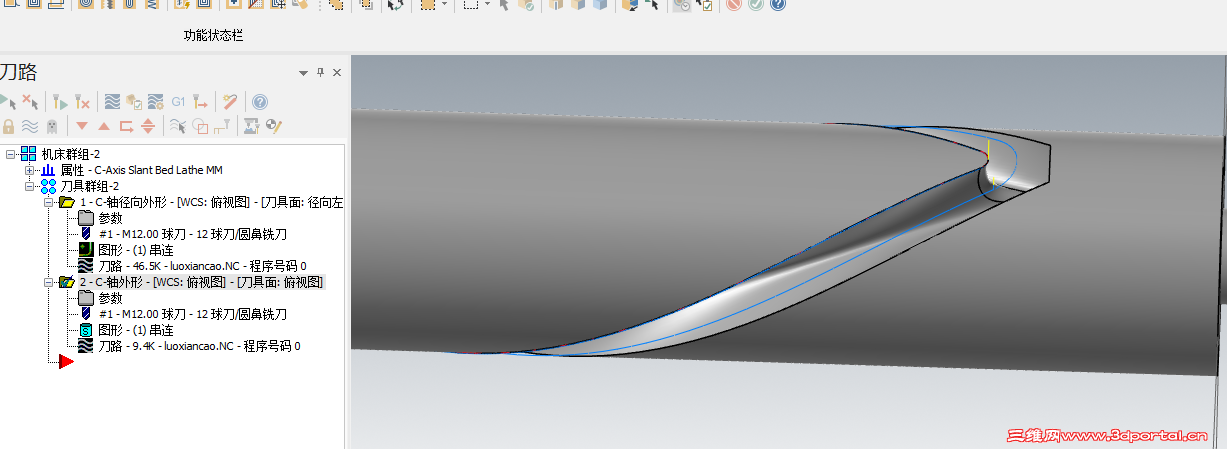Click 刀路 - 46.5K luoxiancao.NC entry
This screenshot has height=449, width=1227.
click(x=202, y=267)
